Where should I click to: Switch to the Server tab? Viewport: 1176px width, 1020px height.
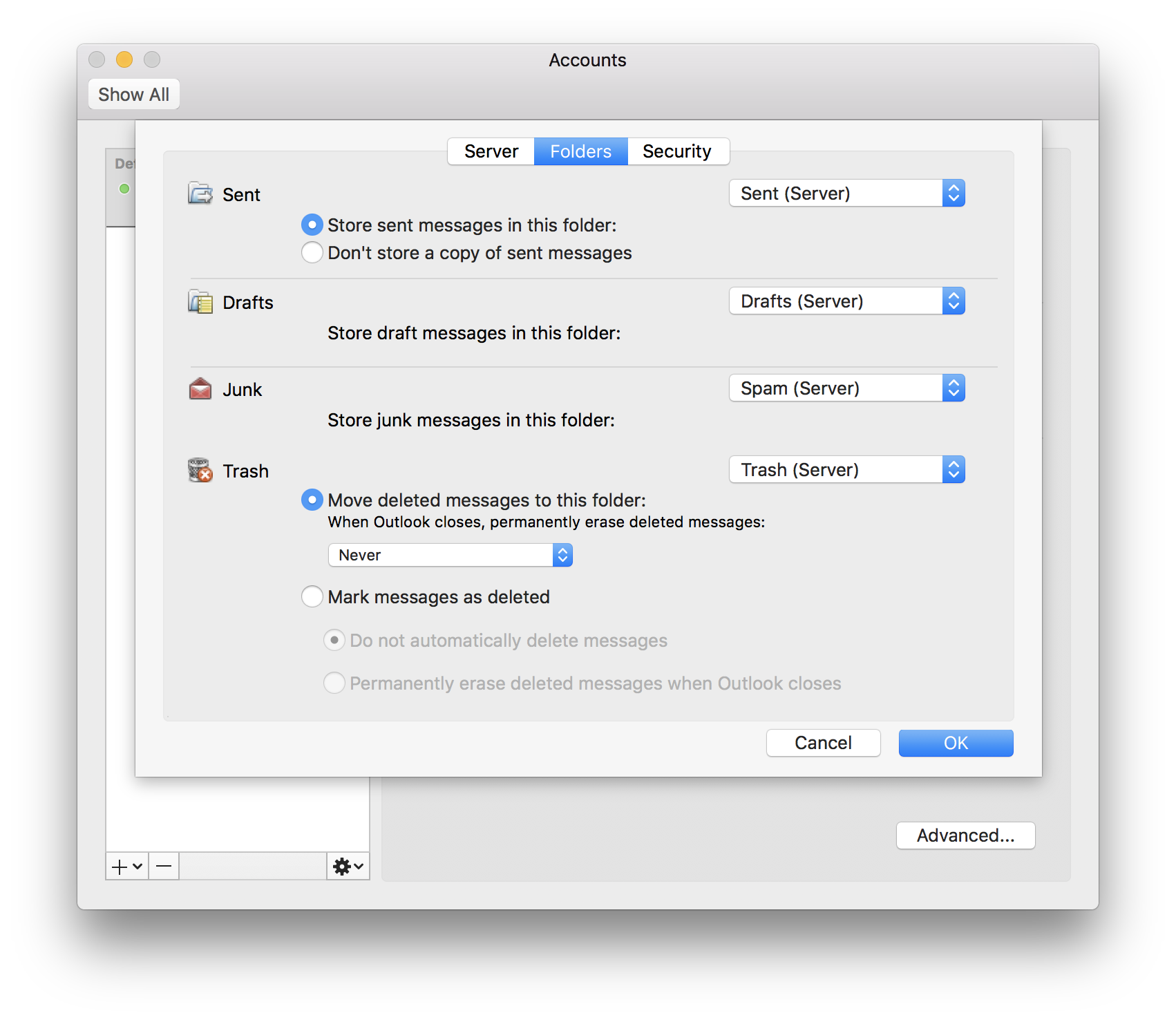491,151
